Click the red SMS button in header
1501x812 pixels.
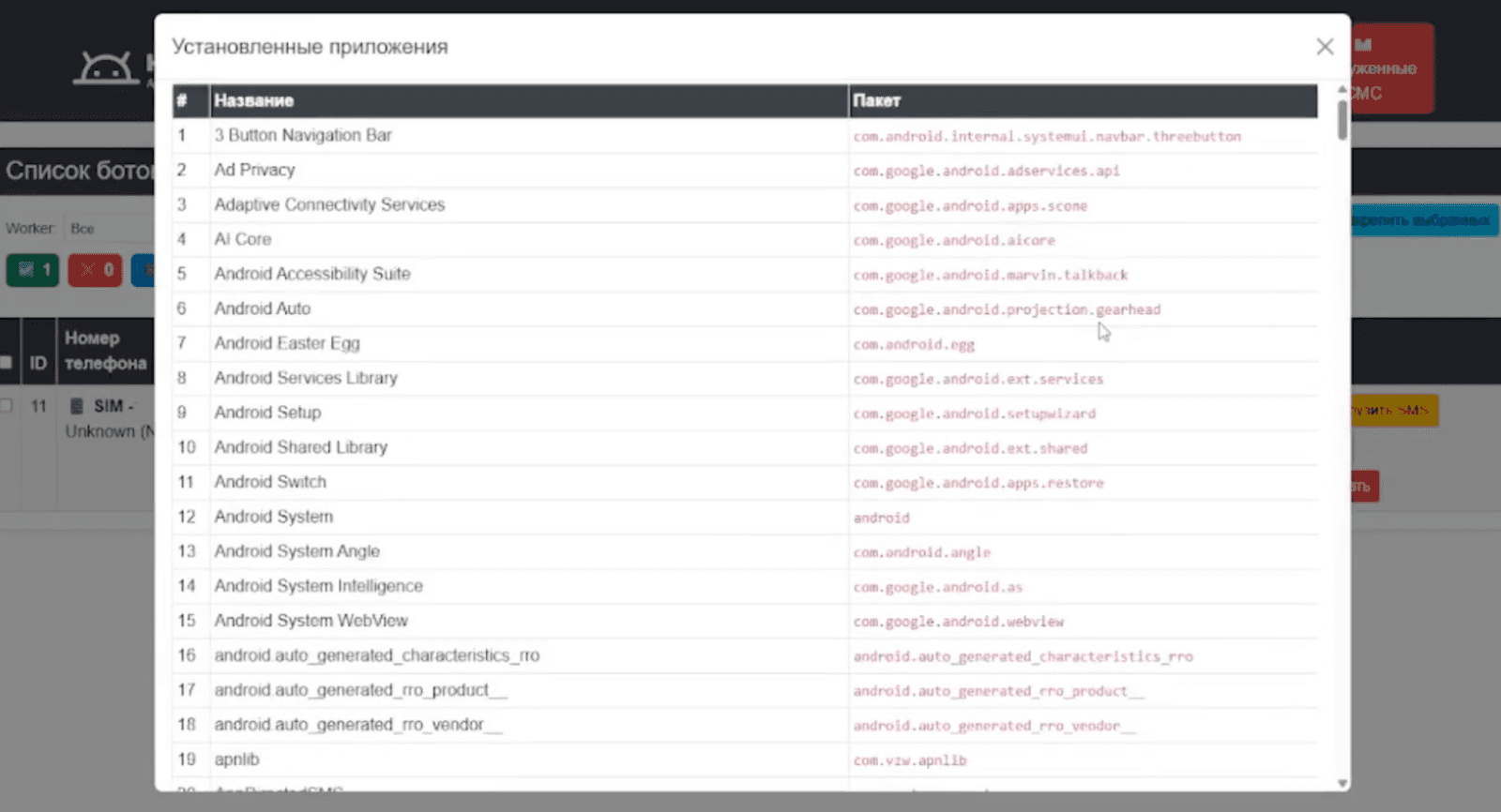pos(1392,68)
